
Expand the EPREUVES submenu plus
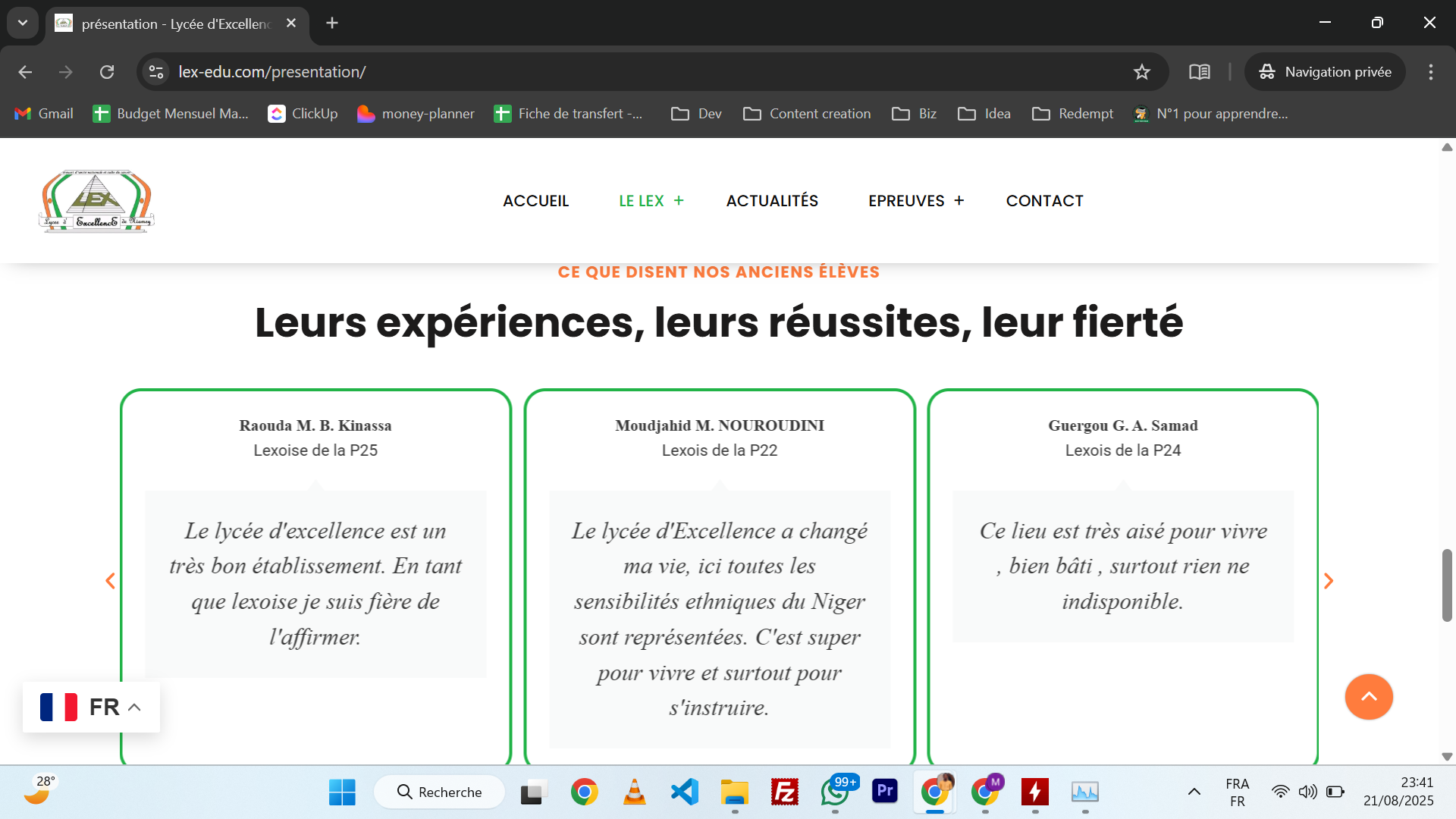tap(959, 201)
